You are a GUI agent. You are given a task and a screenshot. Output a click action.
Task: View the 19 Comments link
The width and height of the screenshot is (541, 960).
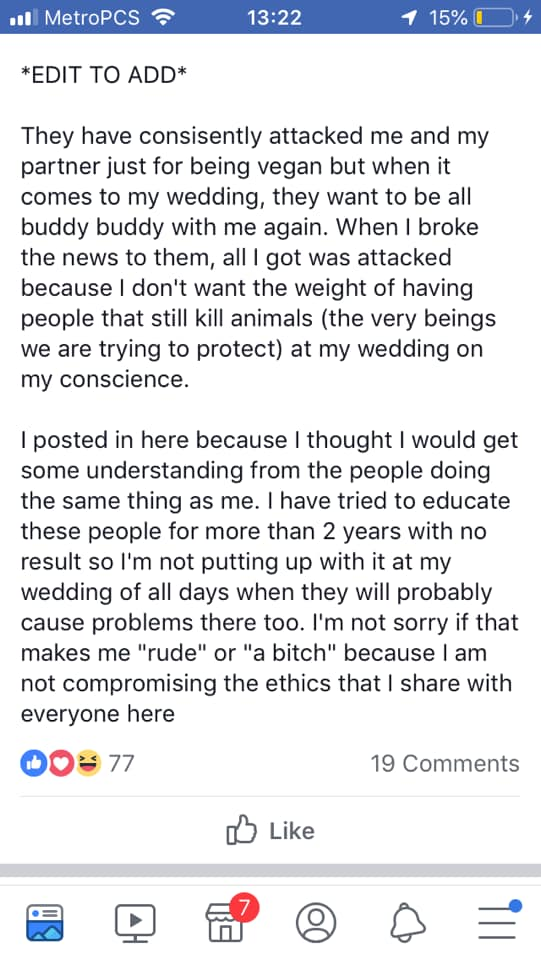pyautogui.click(x=445, y=763)
